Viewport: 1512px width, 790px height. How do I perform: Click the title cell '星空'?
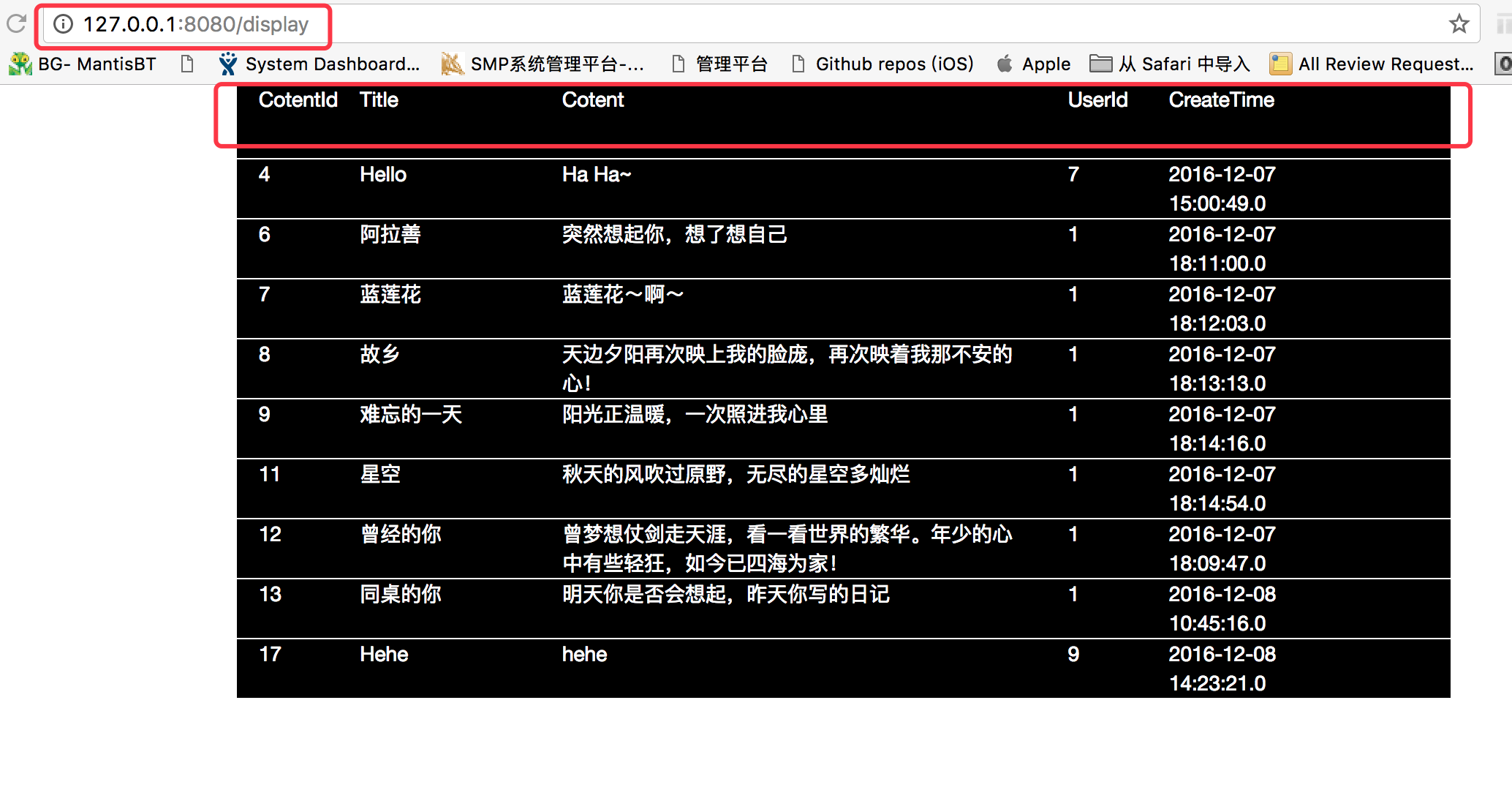coord(380,474)
